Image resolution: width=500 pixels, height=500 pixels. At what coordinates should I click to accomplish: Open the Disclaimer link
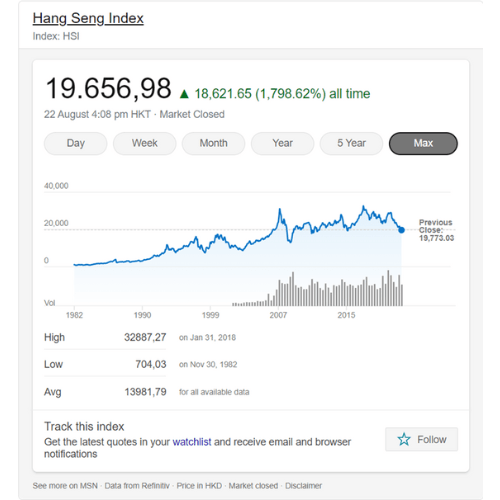click(x=304, y=486)
